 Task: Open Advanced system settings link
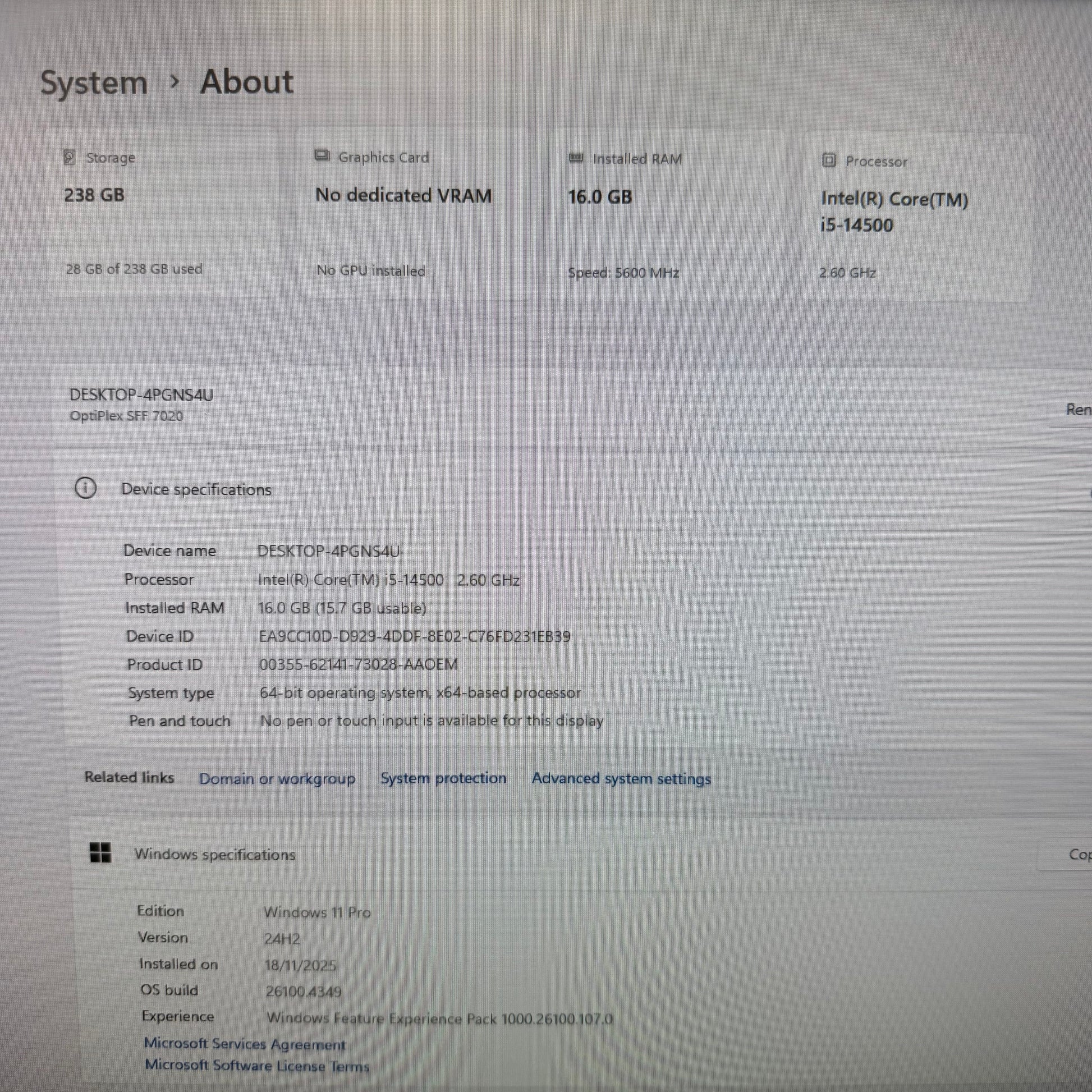tap(621, 779)
